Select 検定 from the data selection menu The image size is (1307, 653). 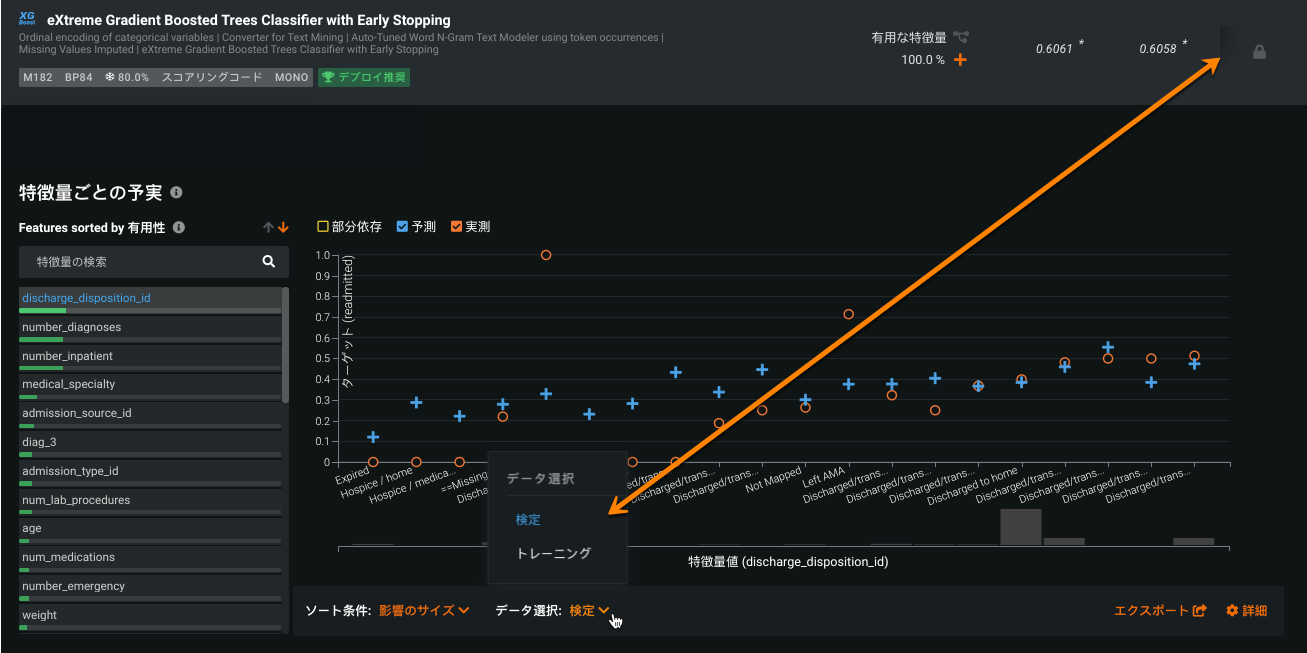point(528,520)
